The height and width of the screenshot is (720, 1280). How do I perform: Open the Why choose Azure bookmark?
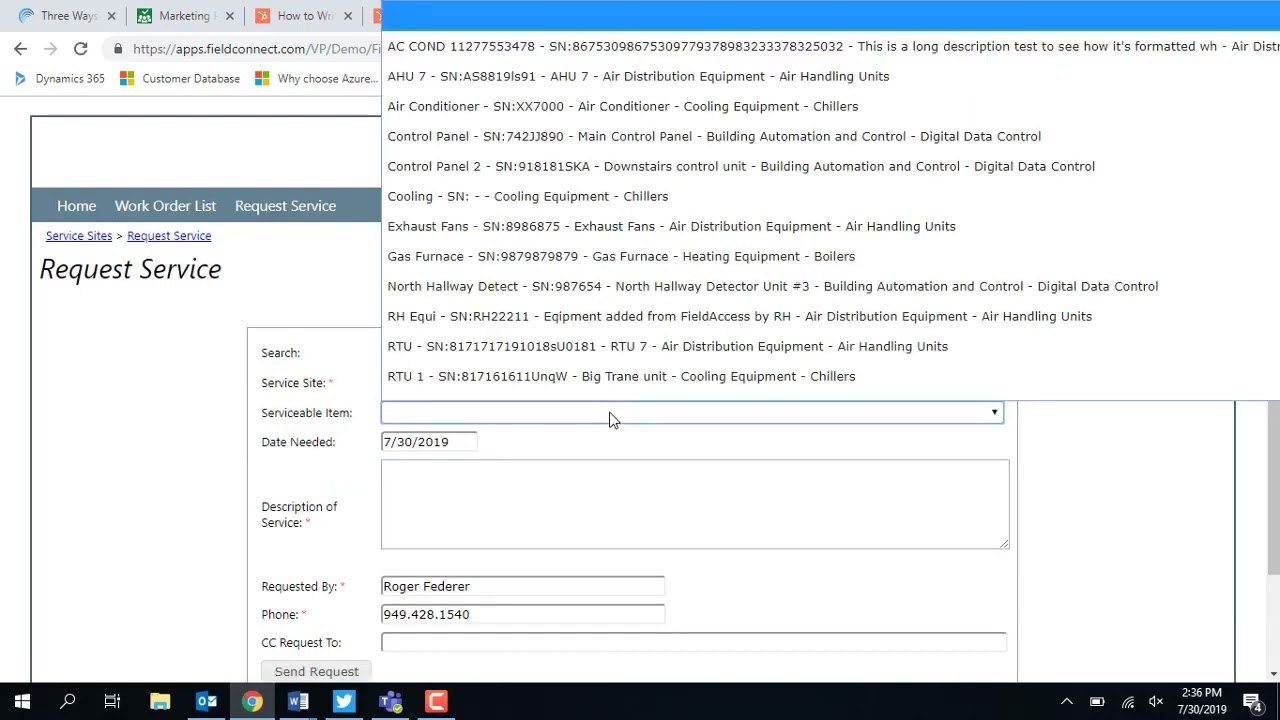tap(316, 78)
